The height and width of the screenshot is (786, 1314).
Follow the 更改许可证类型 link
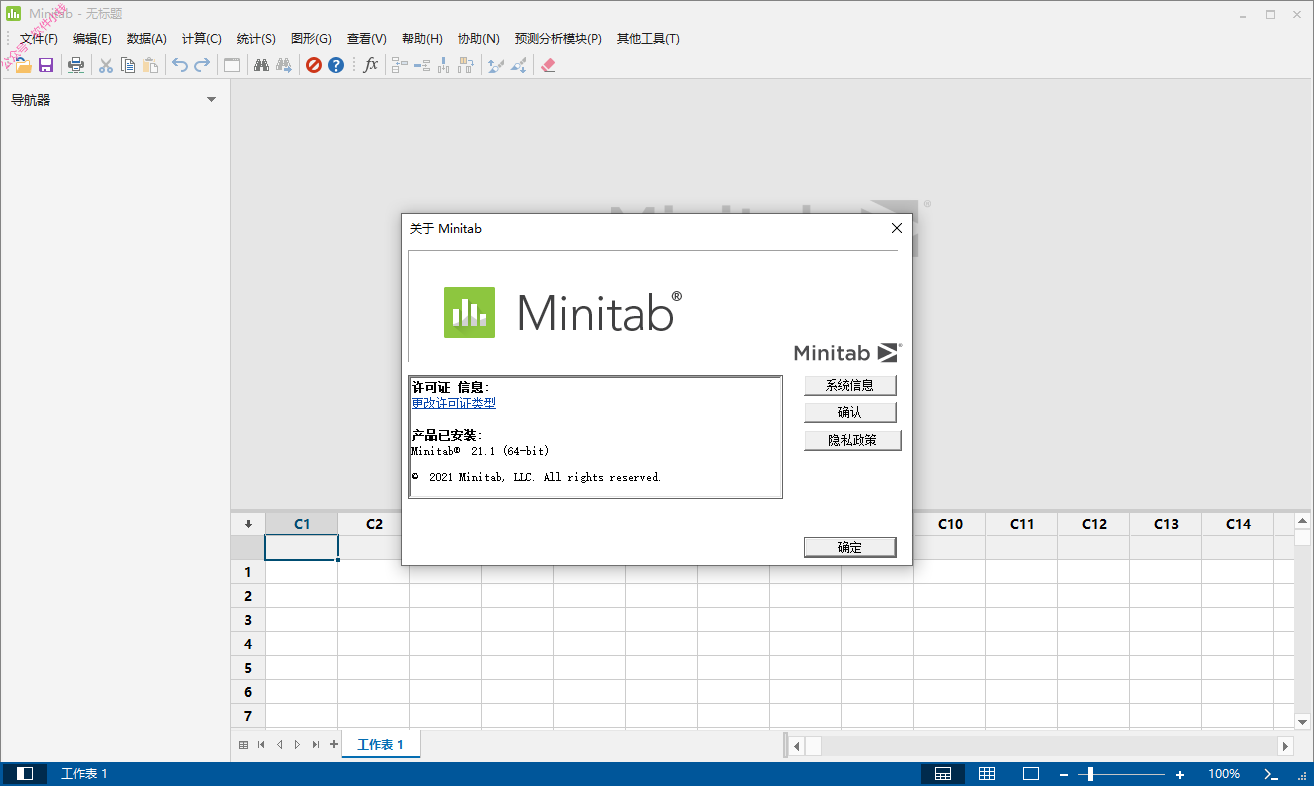(x=454, y=403)
